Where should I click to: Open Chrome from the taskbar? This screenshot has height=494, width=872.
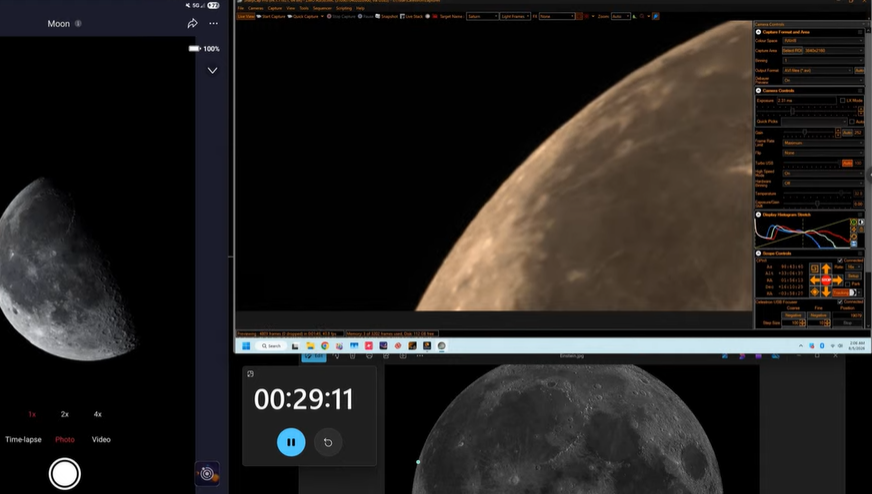coord(325,345)
